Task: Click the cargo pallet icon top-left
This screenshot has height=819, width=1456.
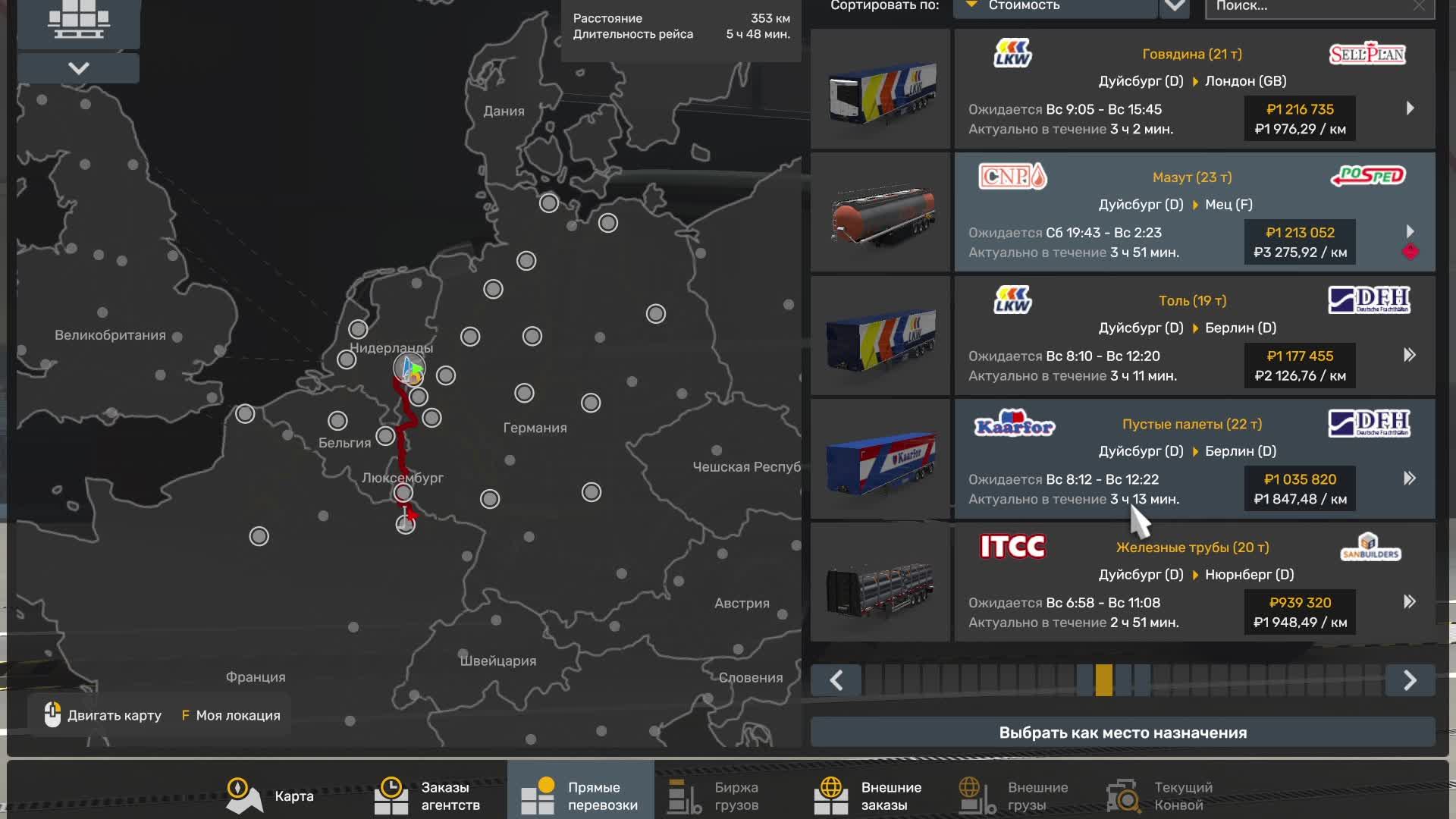Action: [x=78, y=20]
